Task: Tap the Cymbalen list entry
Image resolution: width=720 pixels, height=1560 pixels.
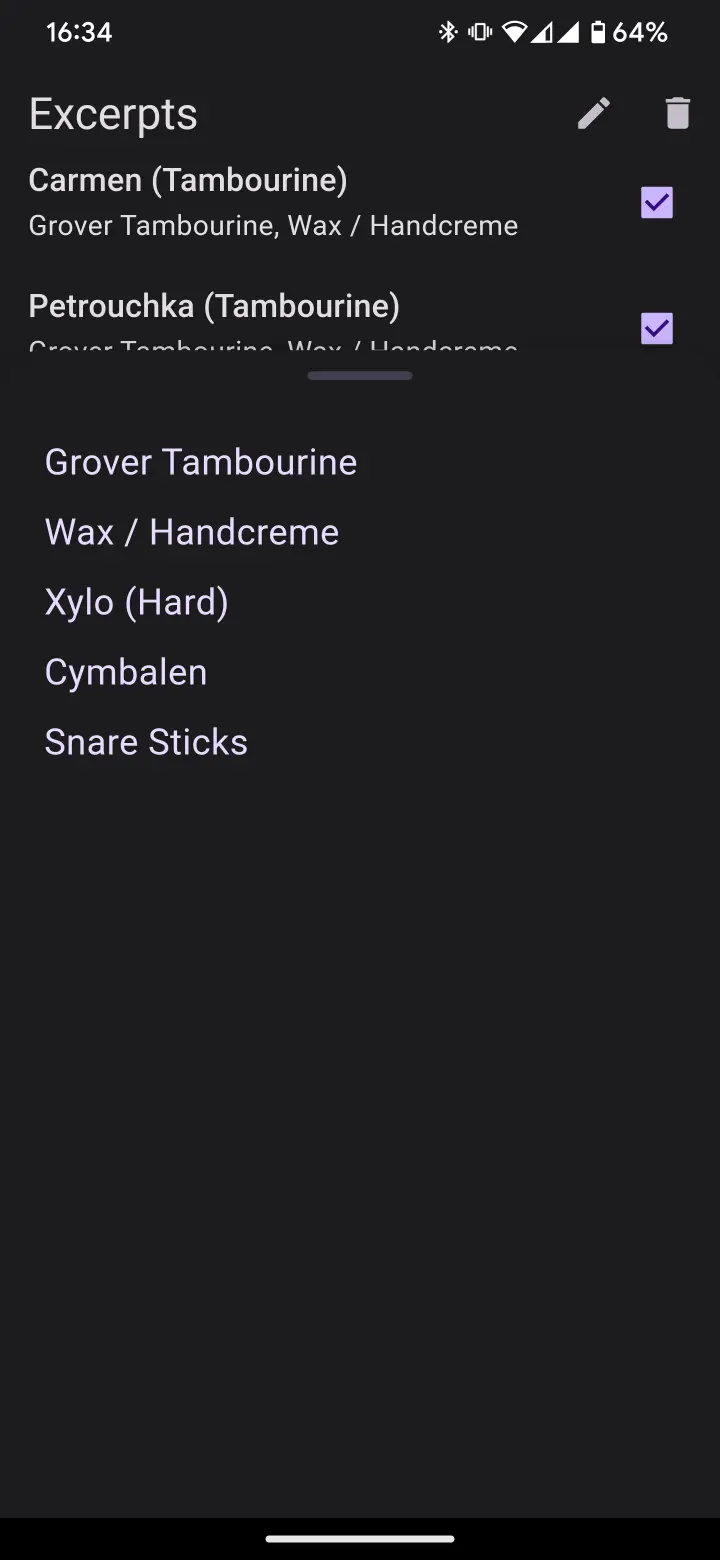Action: point(126,672)
